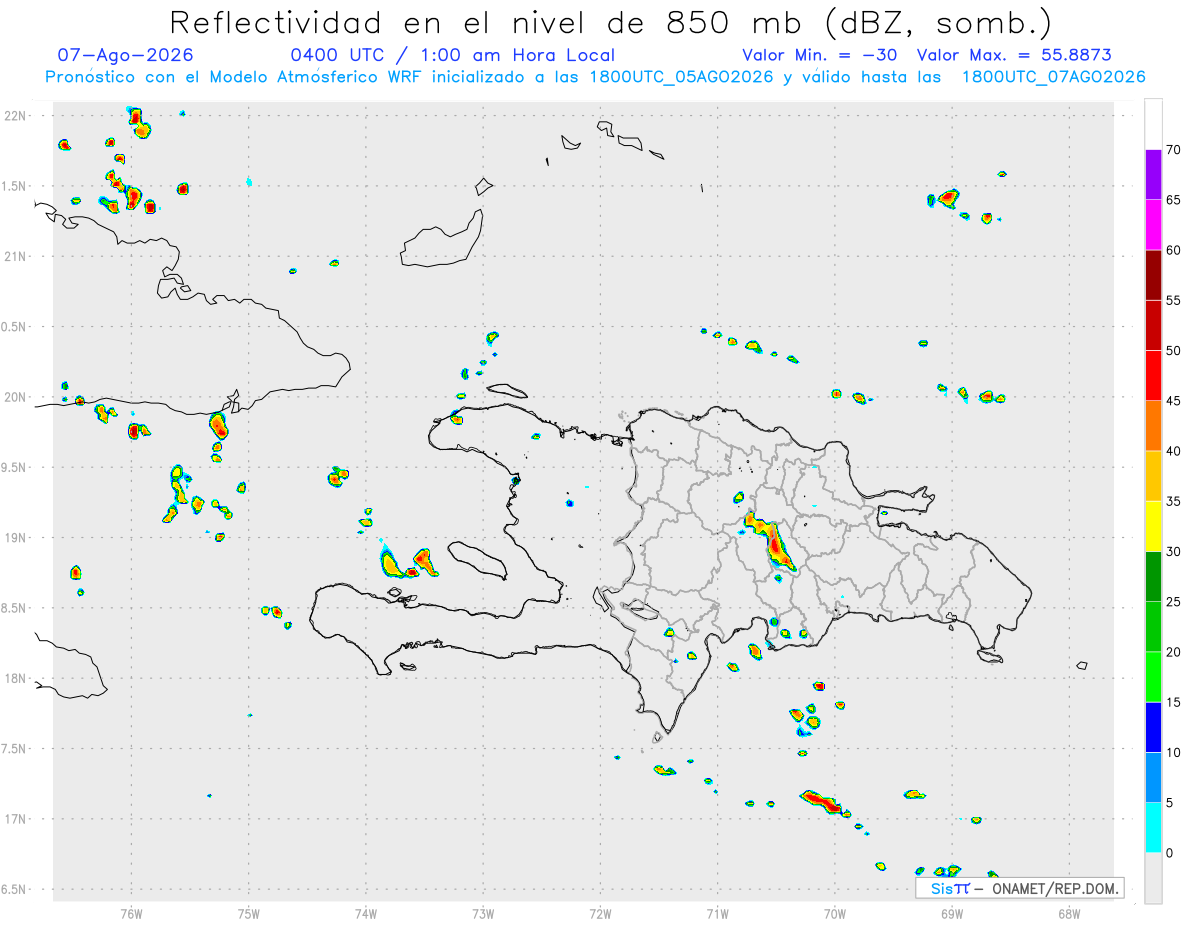1200x927 pixels.
Task: Click the longitude axis label '72W'
Action: click(x=600, y=912)
